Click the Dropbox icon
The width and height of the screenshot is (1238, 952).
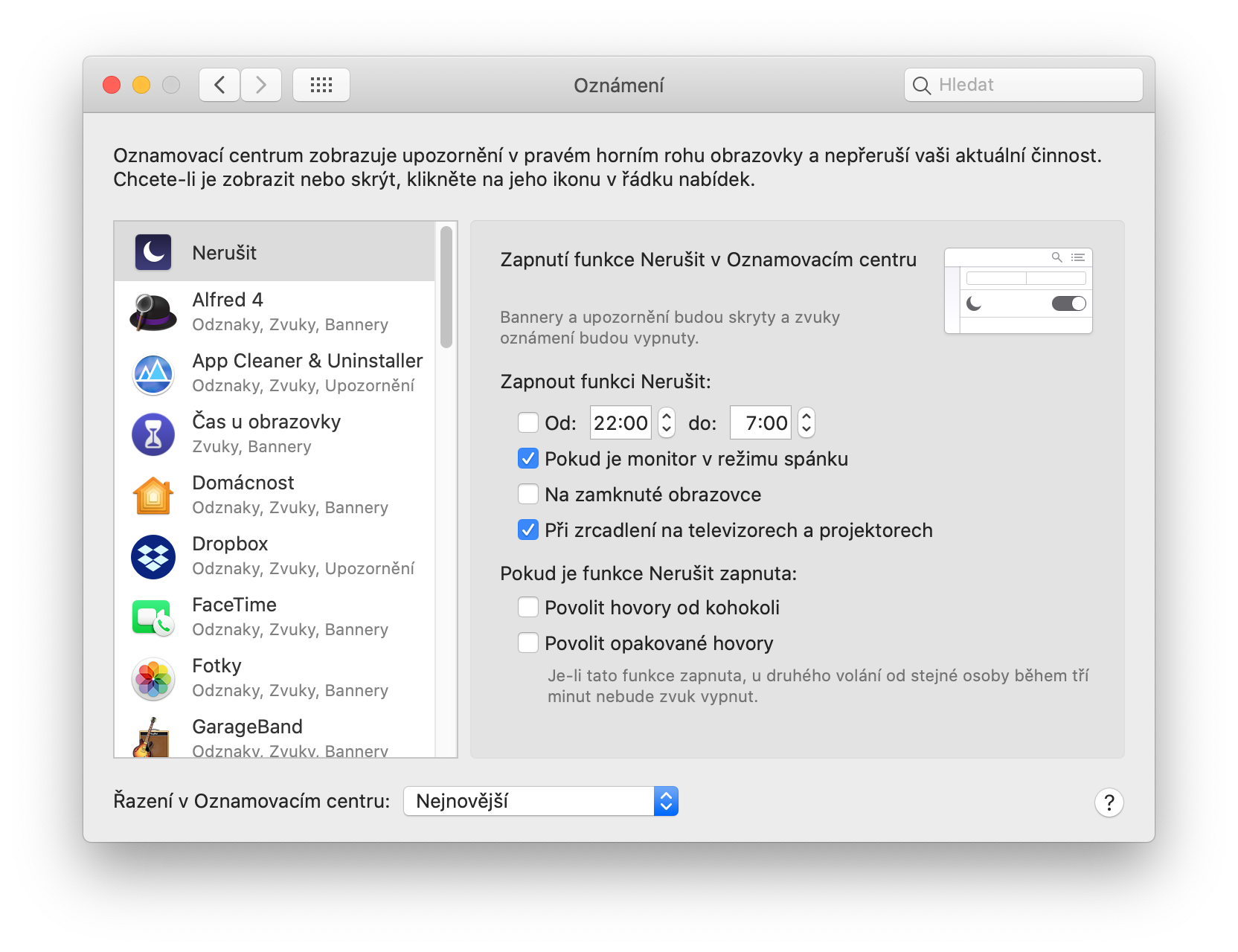pyautogui.click(x=153, y=557)
